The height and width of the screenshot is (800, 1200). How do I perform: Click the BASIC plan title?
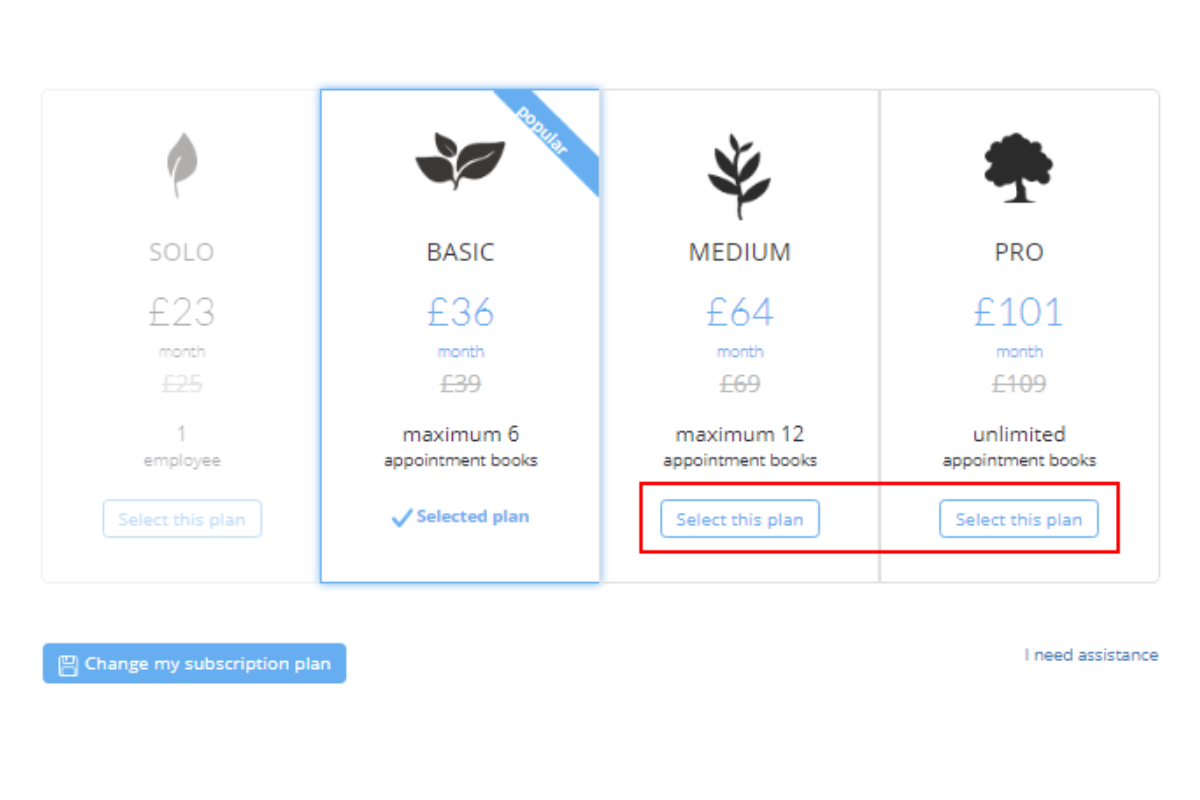tap(460, 252)
